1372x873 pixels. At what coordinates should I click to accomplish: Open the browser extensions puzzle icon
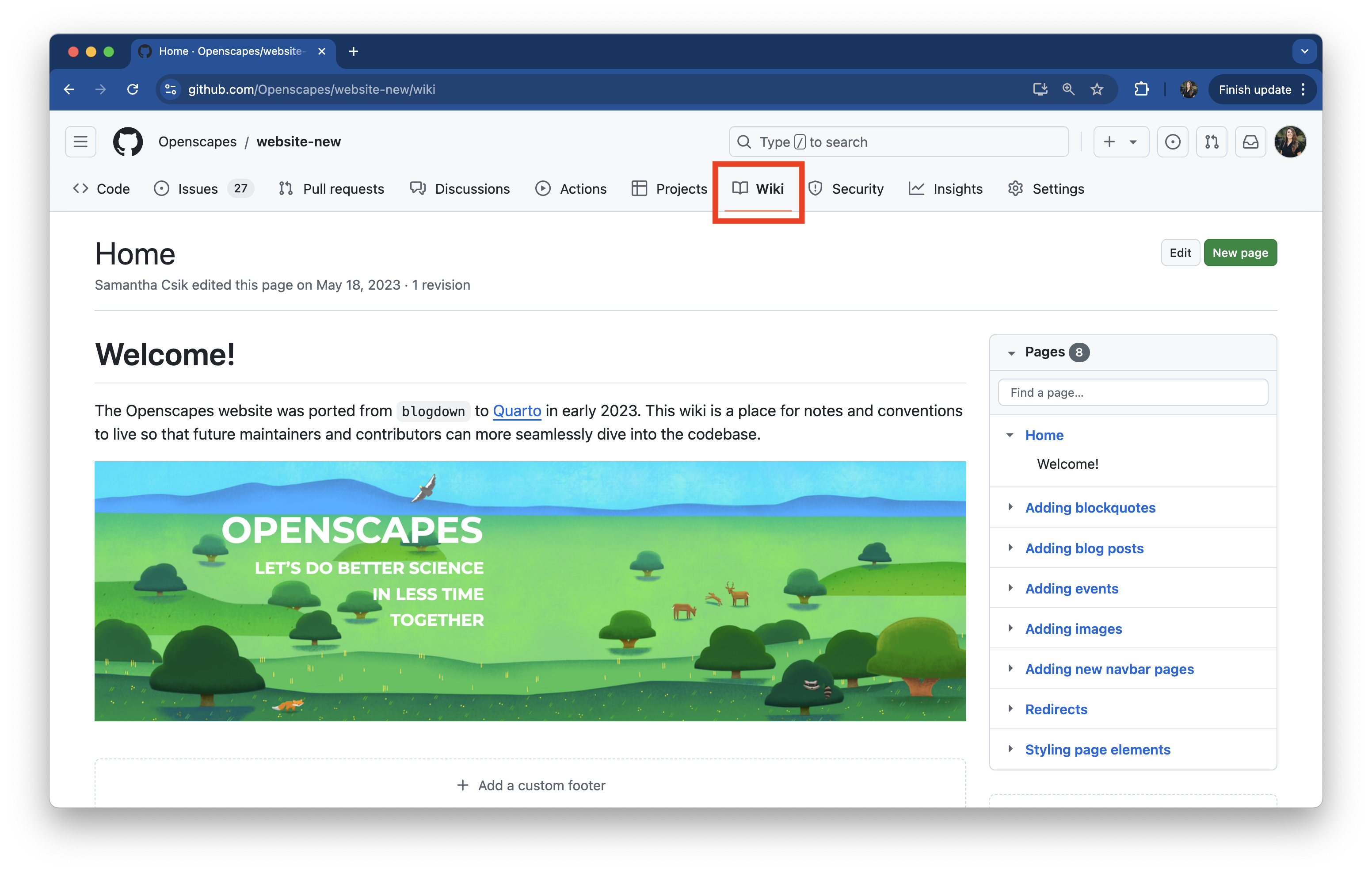[1141, 89]
